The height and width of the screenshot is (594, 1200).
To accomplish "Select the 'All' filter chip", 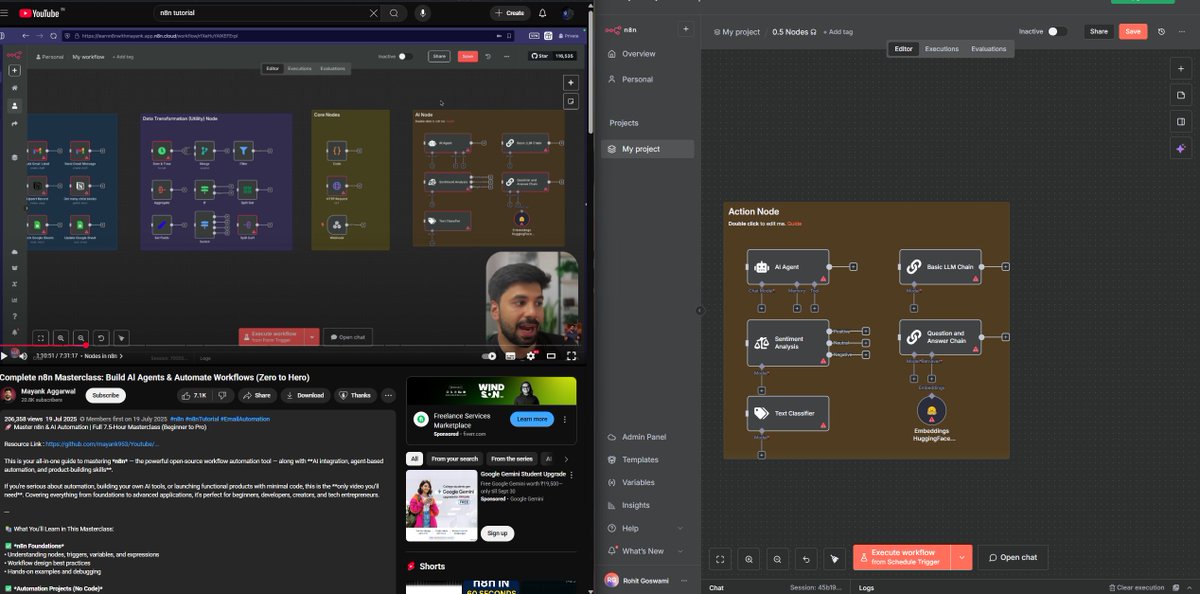I will pyautogui.click(x=414, y=459).
